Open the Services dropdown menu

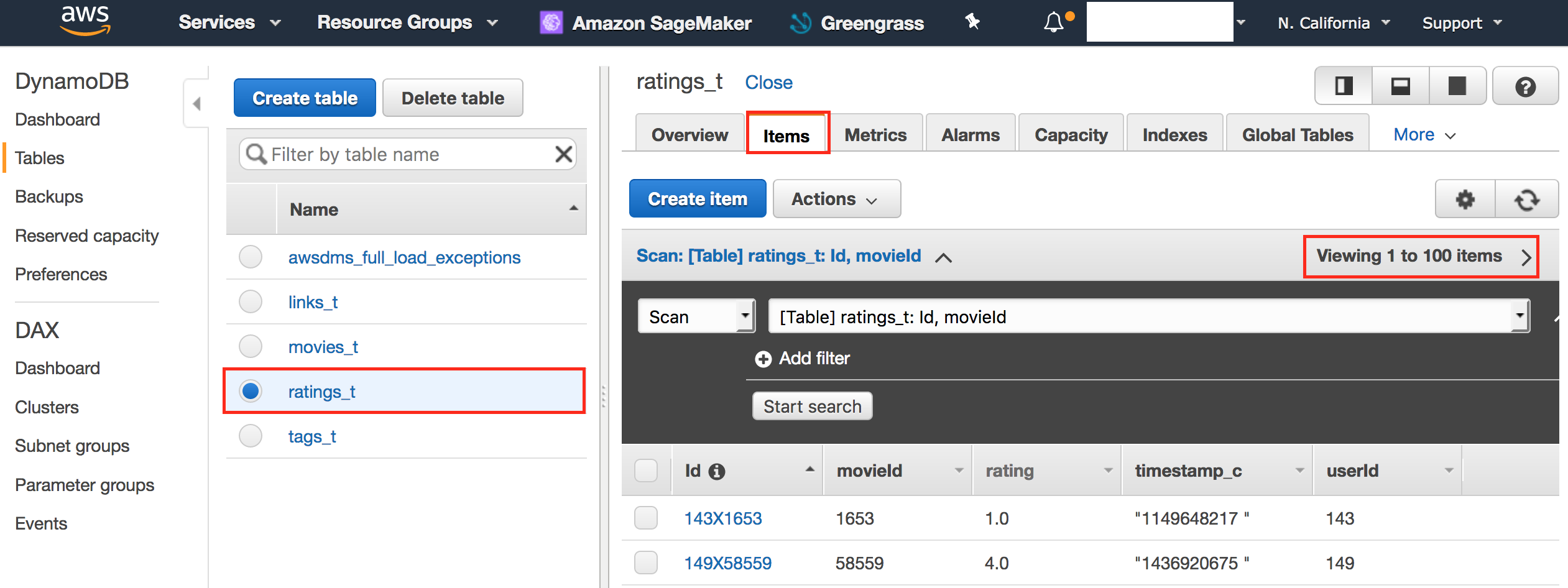(229, 22)
